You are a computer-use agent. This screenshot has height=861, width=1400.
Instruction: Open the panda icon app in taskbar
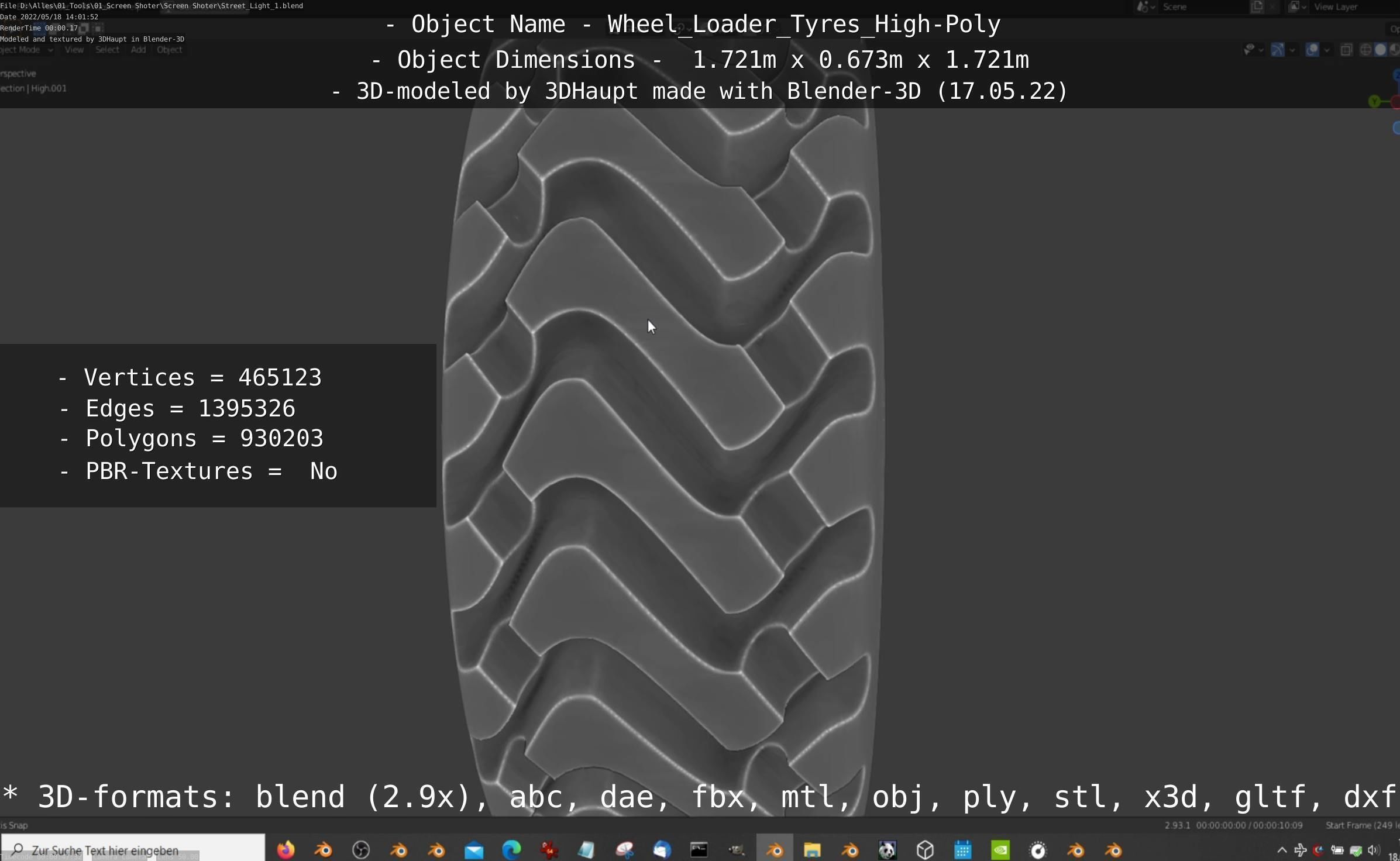(888, 849)
